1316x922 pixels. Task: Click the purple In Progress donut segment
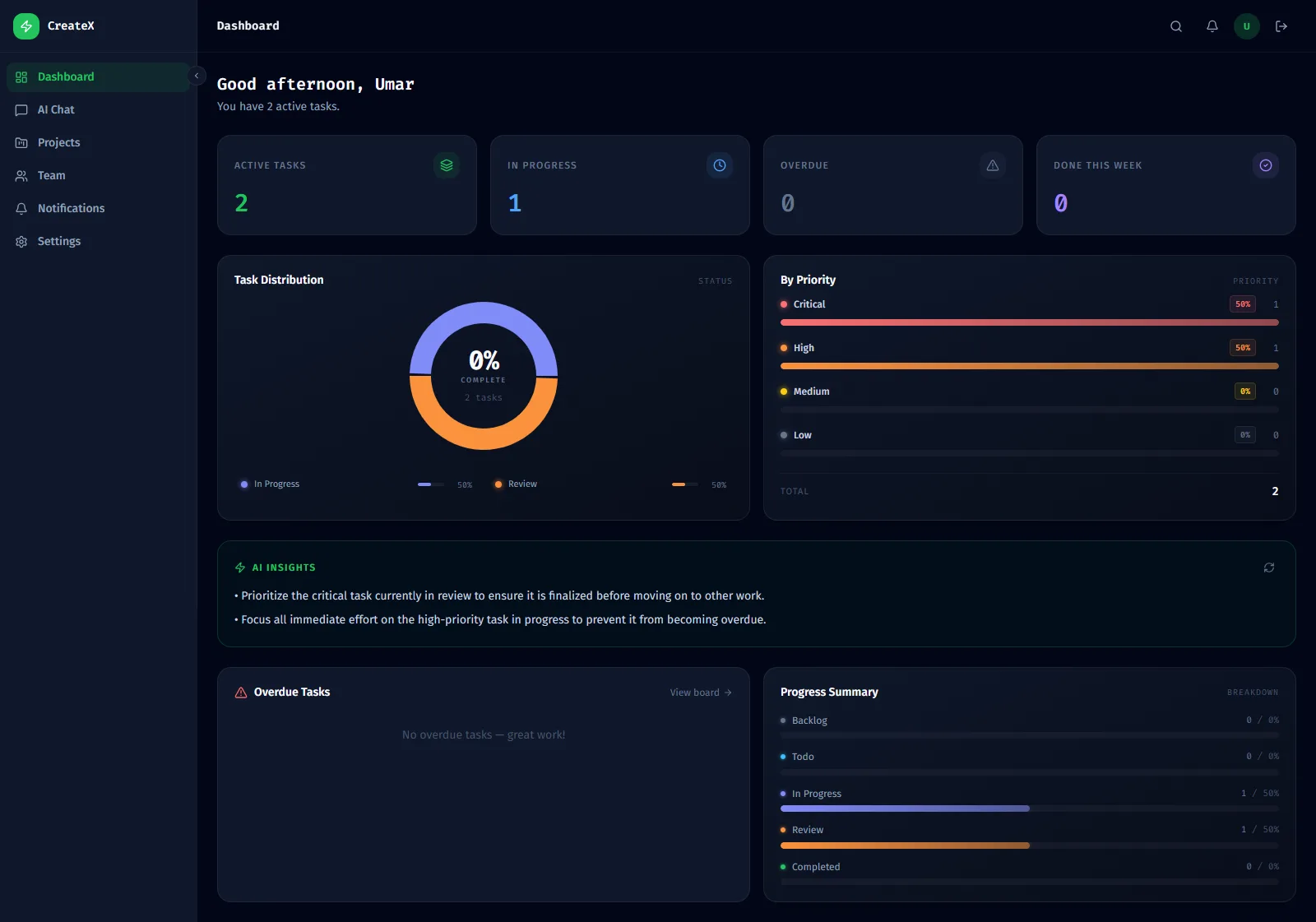[x=484, y=313]
